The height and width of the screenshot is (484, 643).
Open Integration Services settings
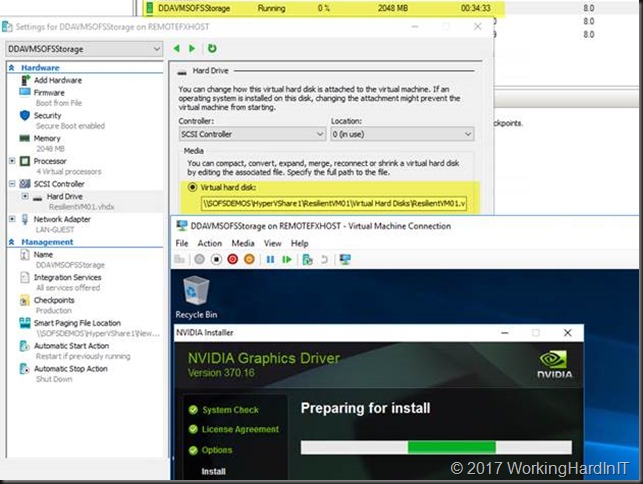[67, 277]
